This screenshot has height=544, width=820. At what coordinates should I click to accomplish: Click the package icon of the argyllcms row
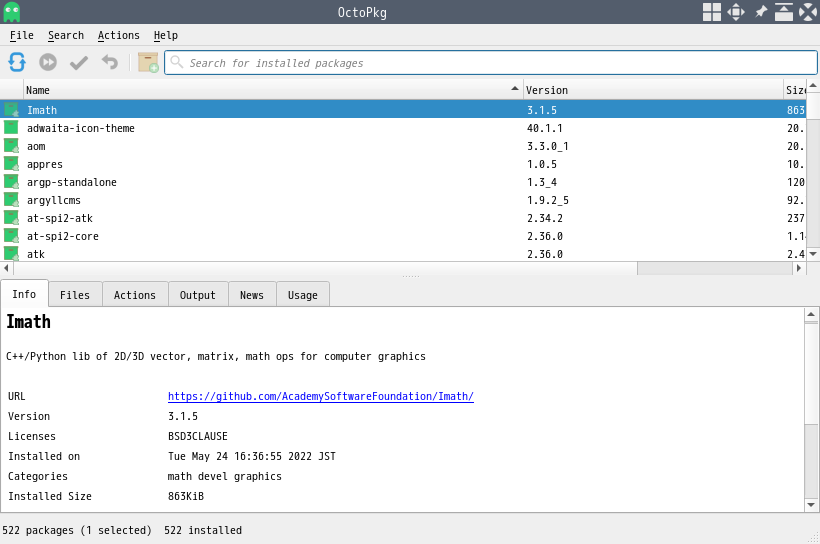point(12,200)
